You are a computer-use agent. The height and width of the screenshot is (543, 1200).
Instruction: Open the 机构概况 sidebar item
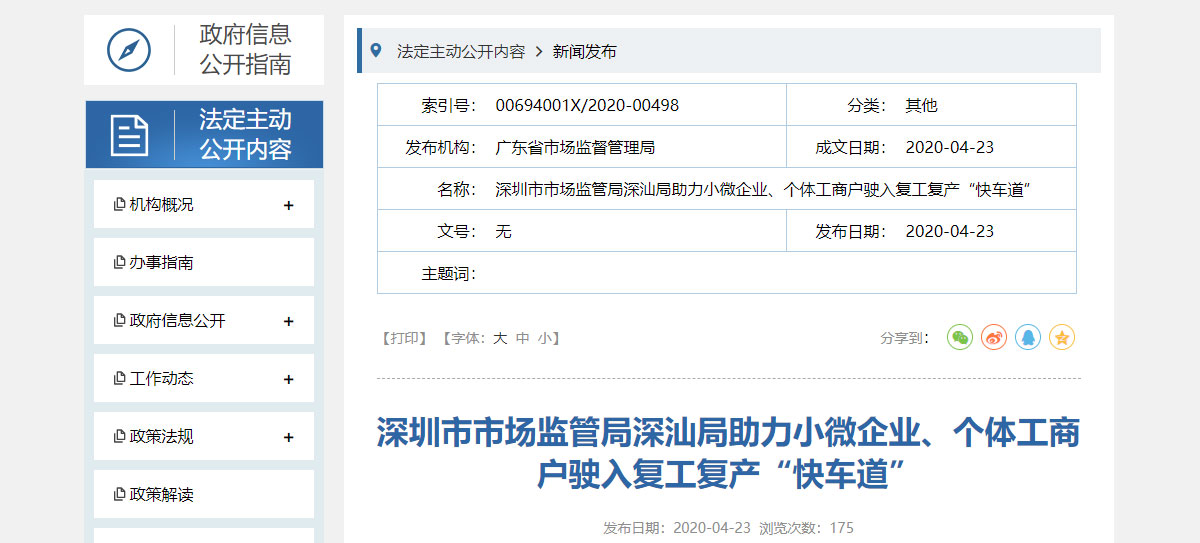coord(204,204)
